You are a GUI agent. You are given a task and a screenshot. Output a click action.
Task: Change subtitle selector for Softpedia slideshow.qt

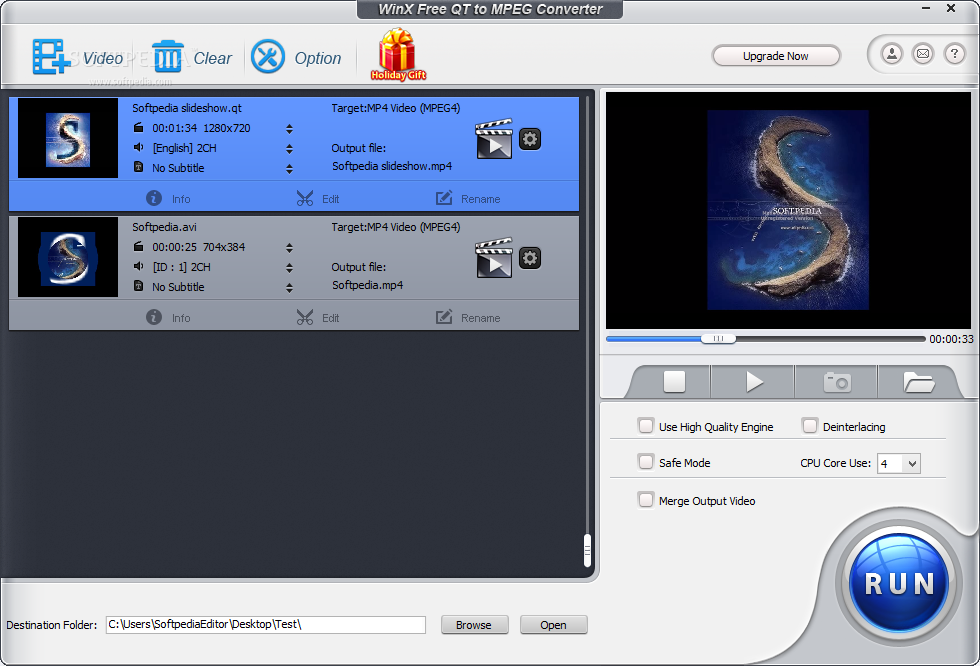pyautogui.click(x=289, y=169)
